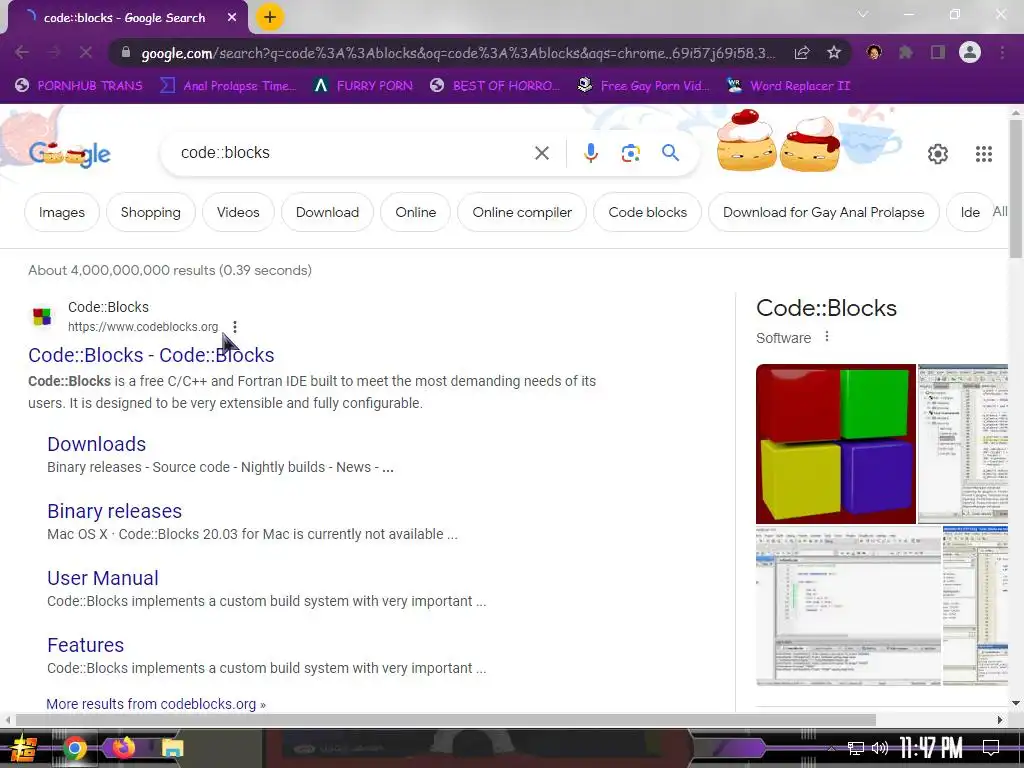
Task: Toggle the browser side panel
Action: pyautogui.click(x=938, y=52)
